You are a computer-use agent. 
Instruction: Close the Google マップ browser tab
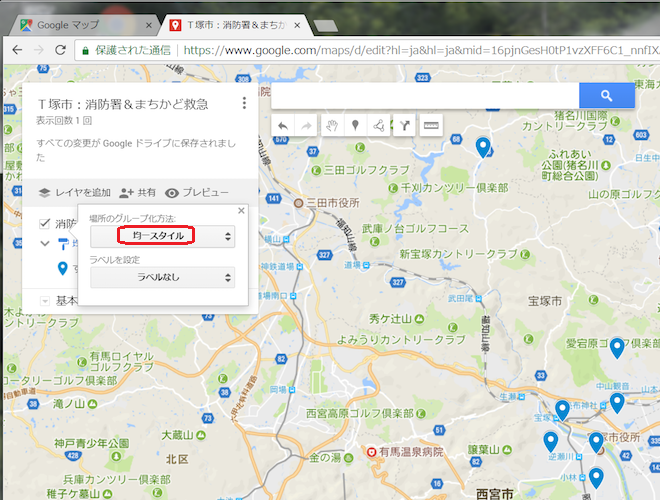(149, 25)
